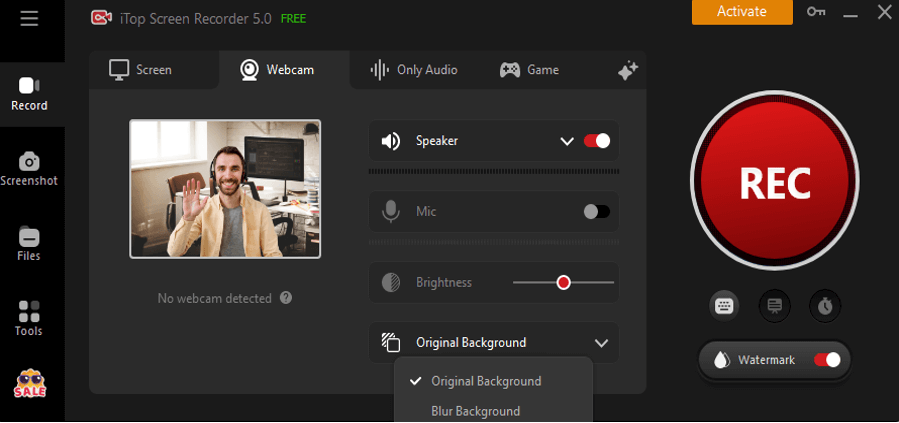Click the Brightness label text
899x423 pixels.
tap(444, 283)
